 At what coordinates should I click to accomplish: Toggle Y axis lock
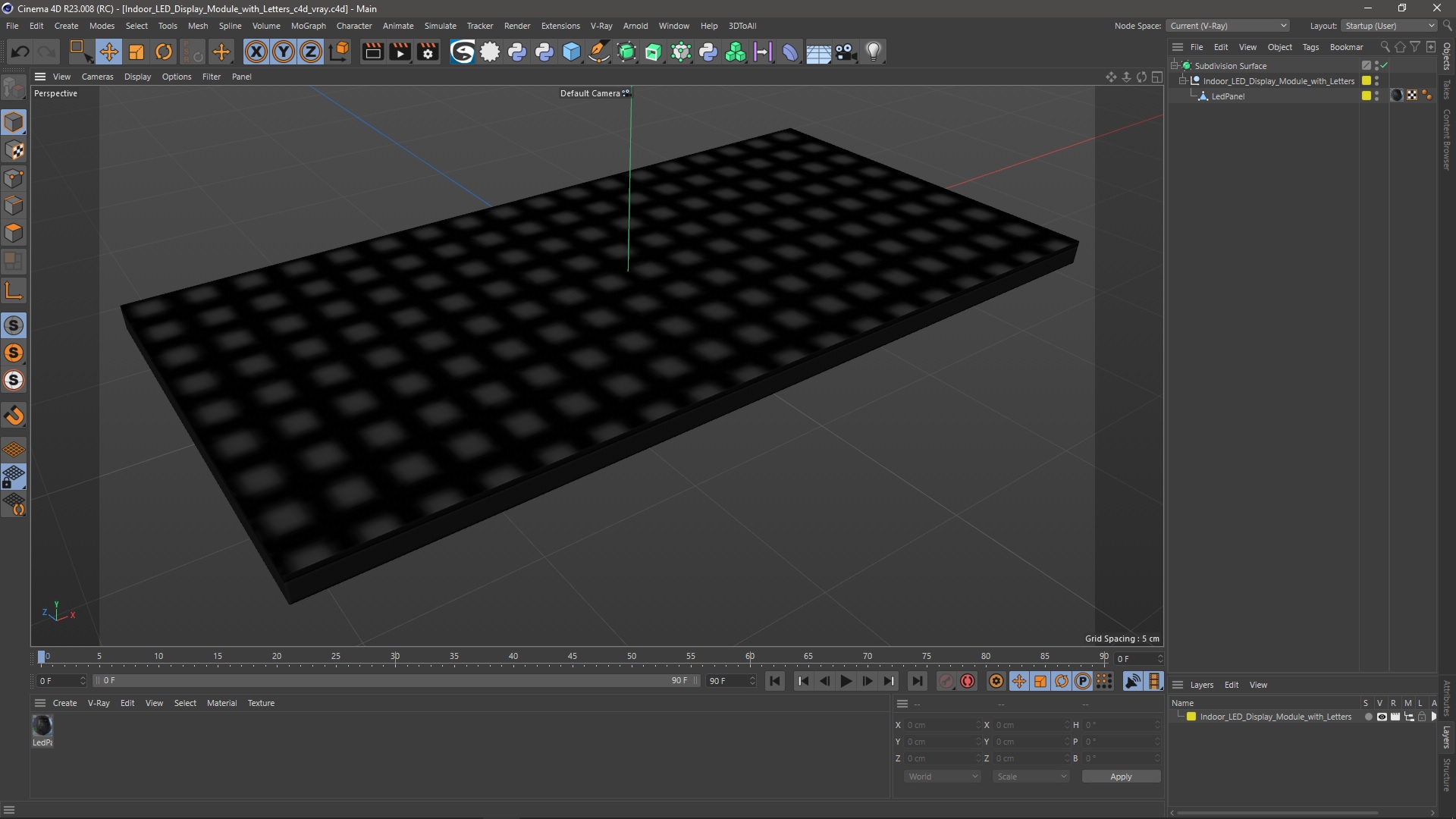[284, 52]
